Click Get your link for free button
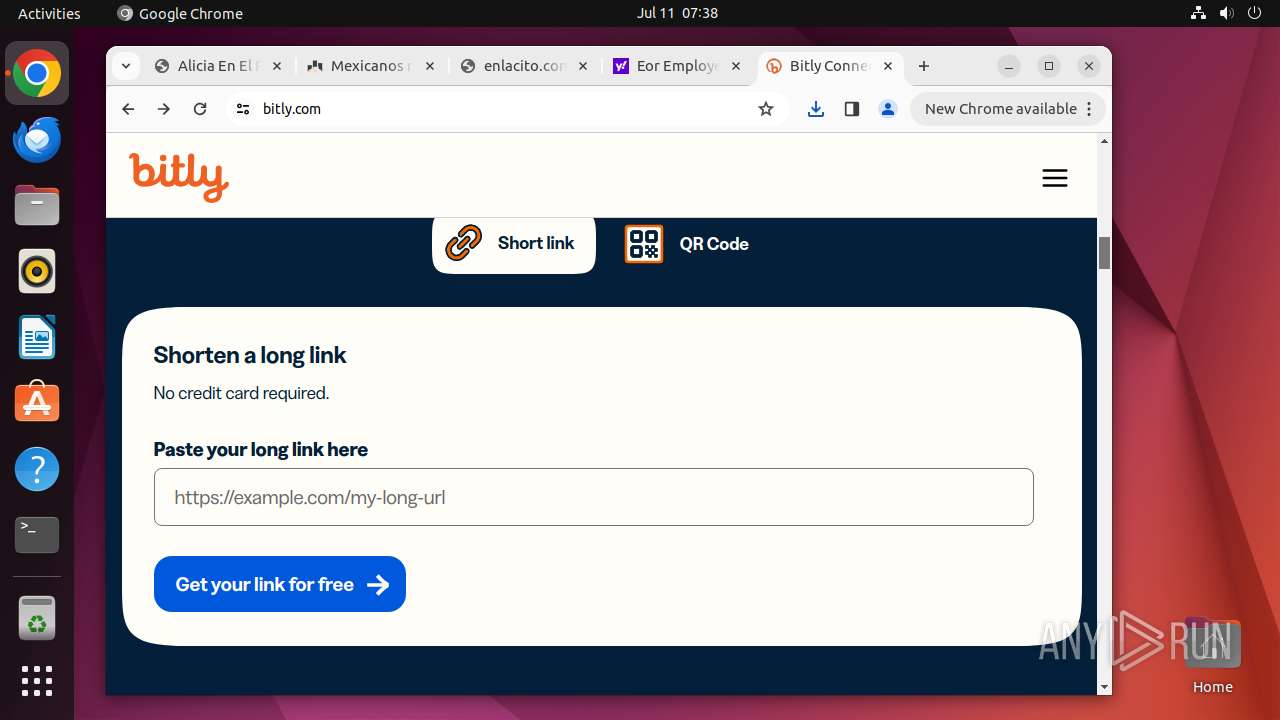The width and height of the screenshot is (1280, 720). tap(280, 584)
